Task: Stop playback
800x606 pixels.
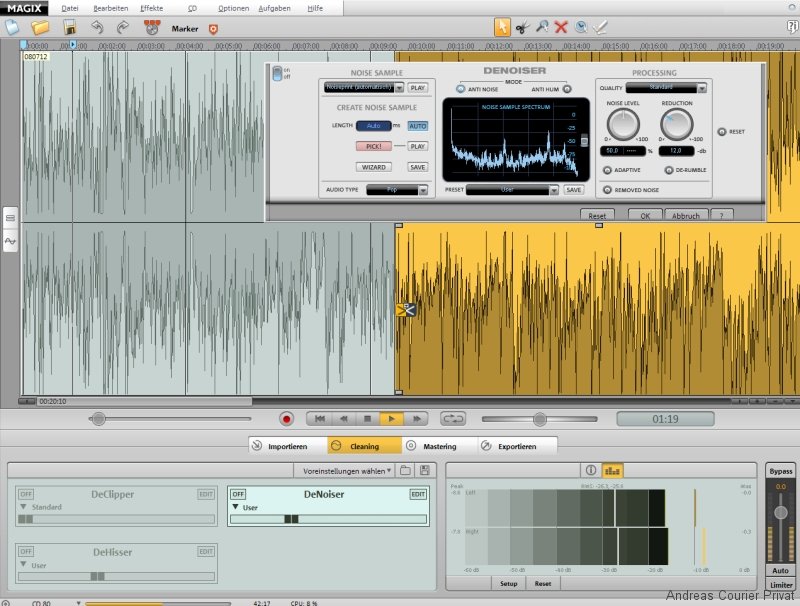Action: pyautogui.click(x=367, y=419)
